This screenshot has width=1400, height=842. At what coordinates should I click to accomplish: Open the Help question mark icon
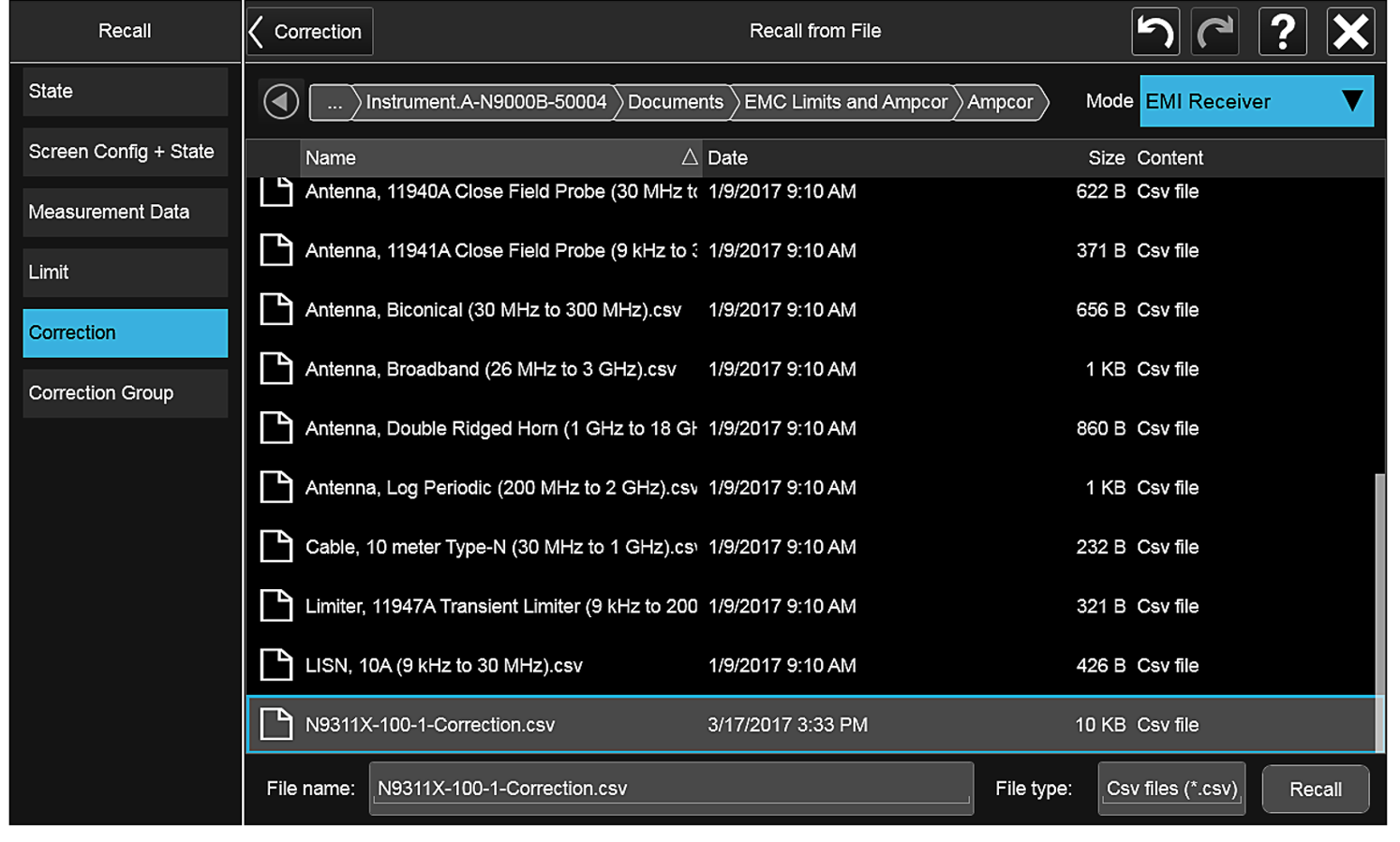(1282, 32)
